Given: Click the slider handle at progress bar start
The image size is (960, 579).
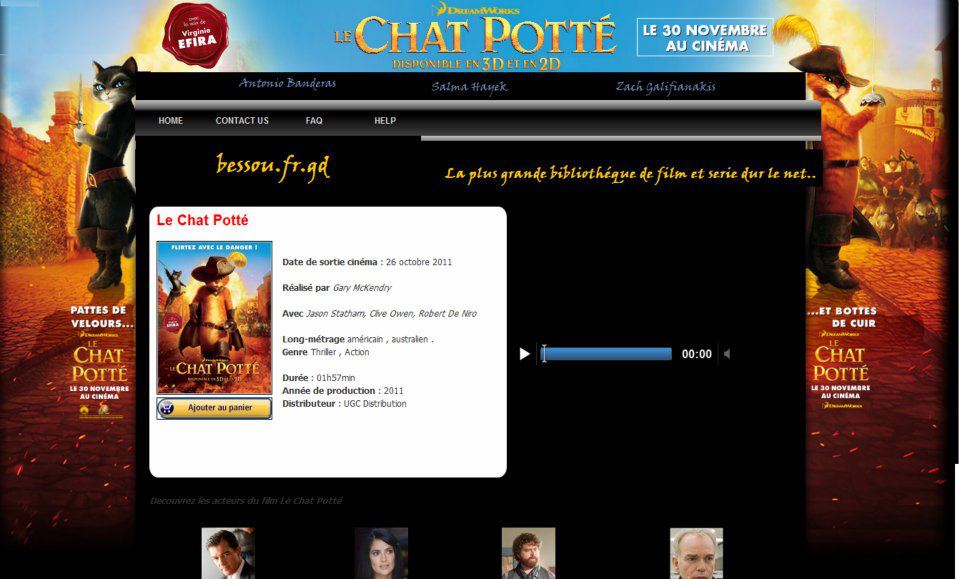Looking at the screenshot, I should [544, 354].
